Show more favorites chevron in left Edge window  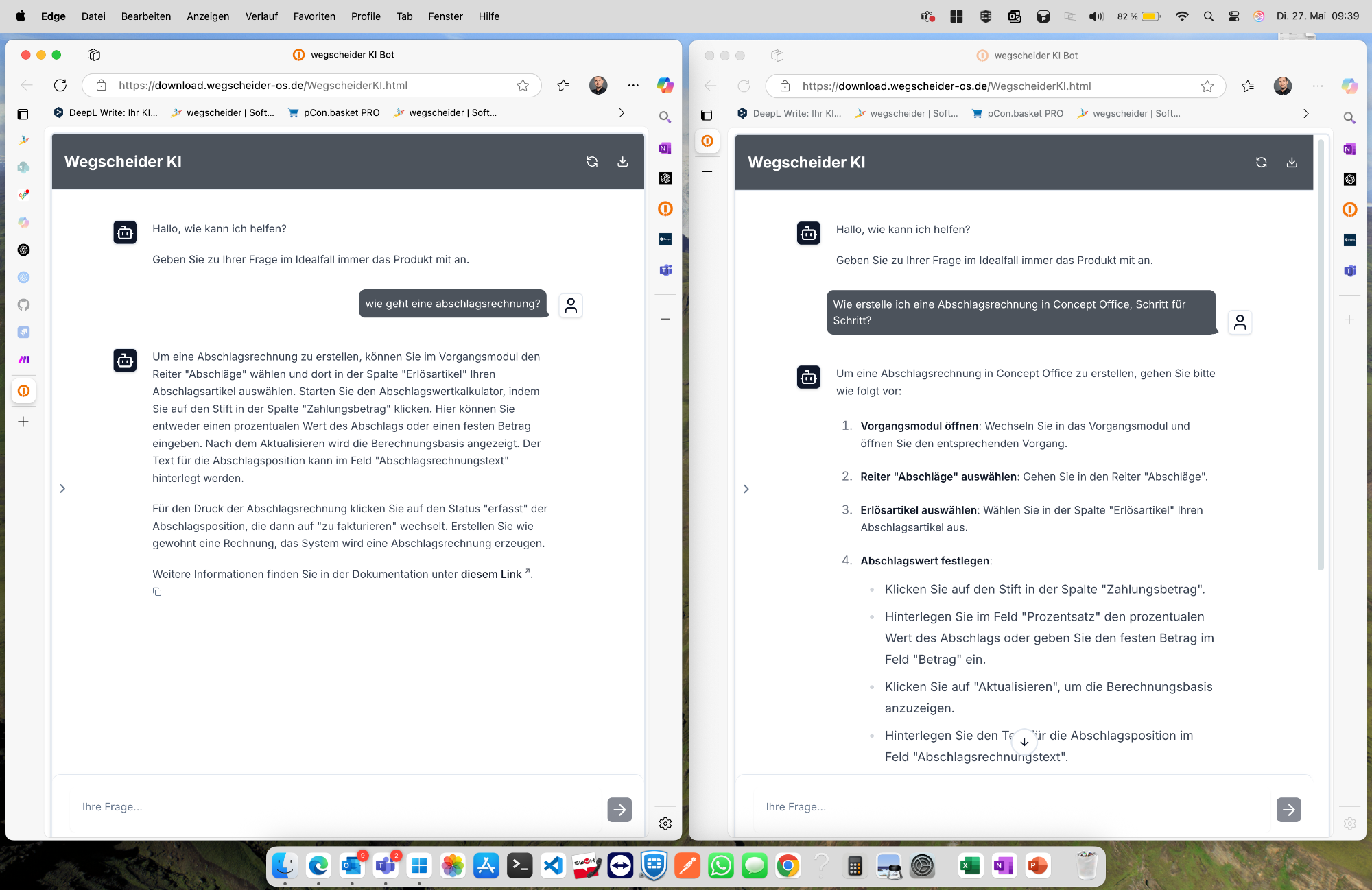(x=622, y=112)
